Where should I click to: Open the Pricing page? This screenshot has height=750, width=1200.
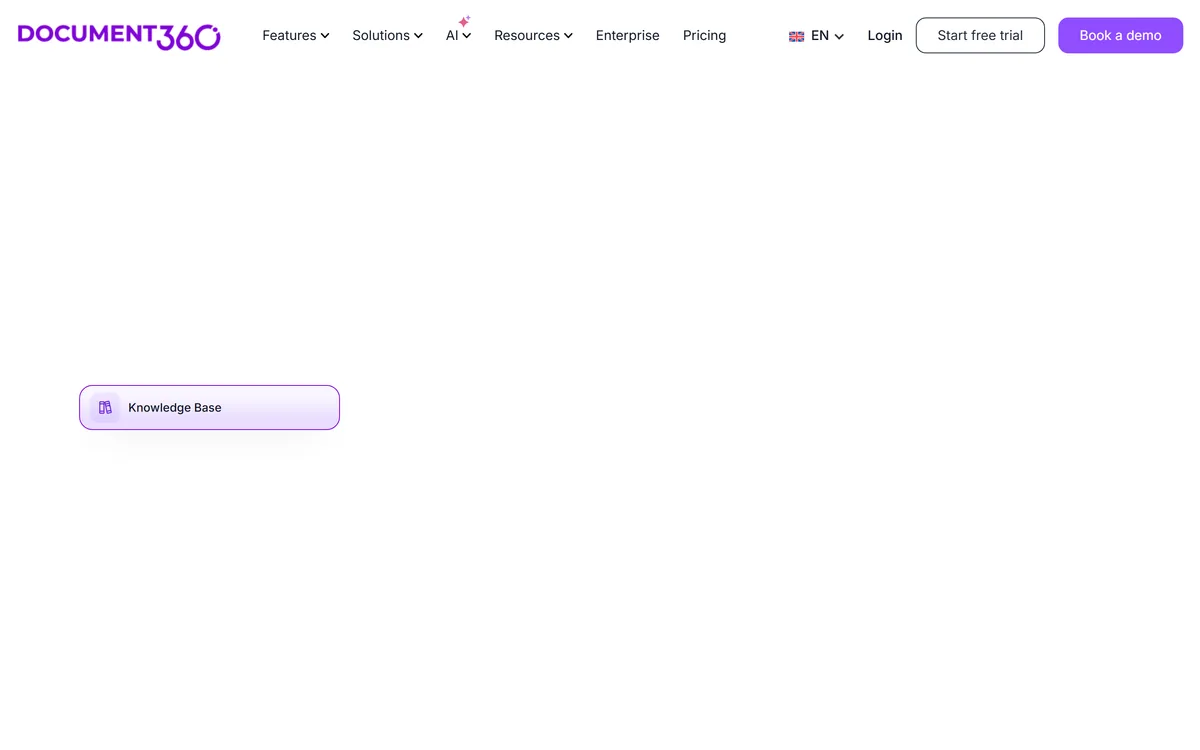pyautogui.click(x=704, y=35)
